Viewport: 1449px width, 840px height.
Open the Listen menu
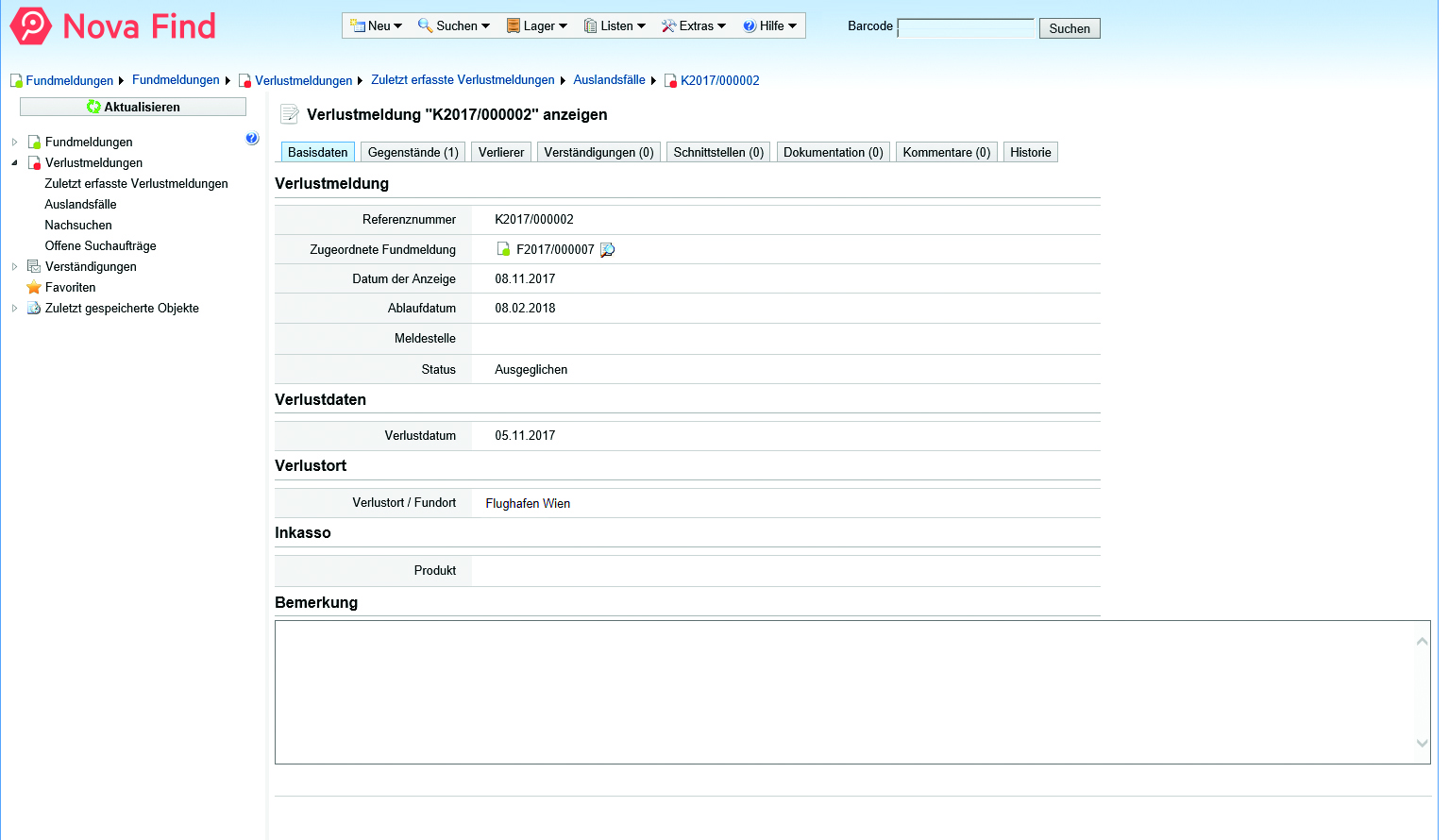(x=615, y=25)
